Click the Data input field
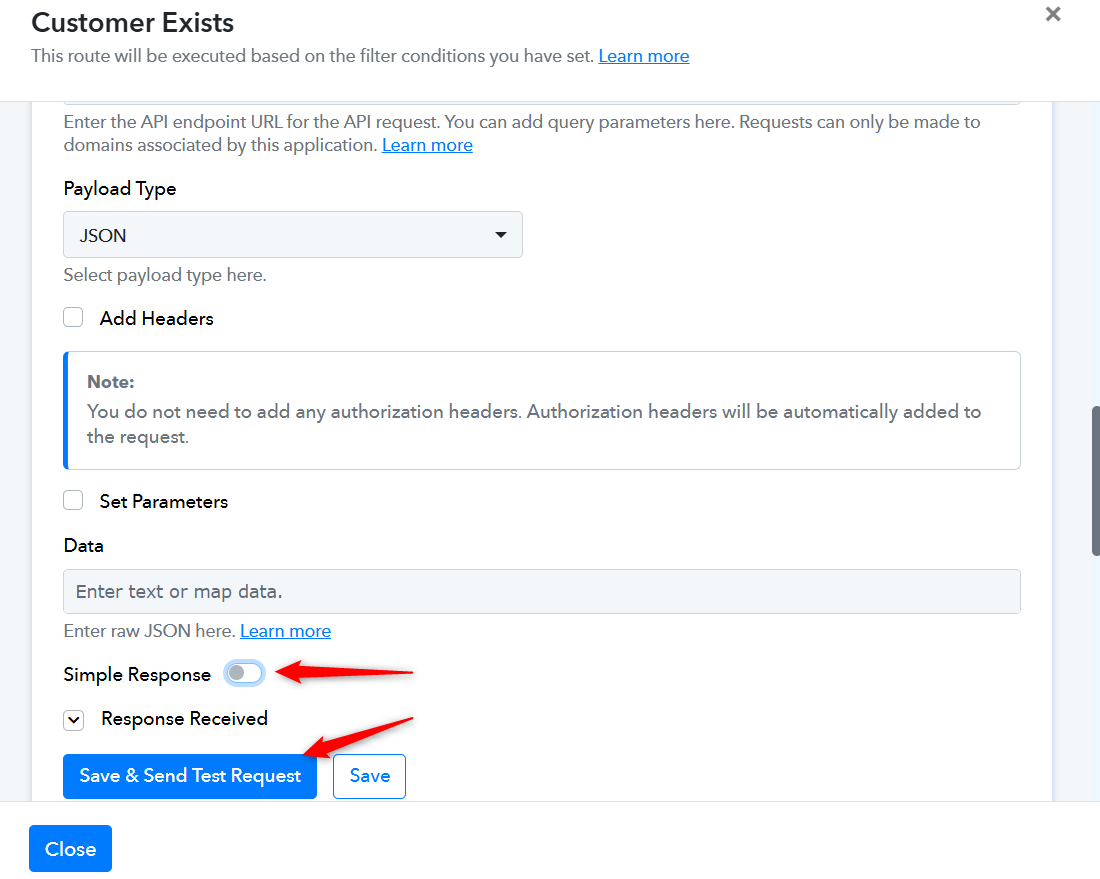 pyautogui.click(x=542, y=591)
